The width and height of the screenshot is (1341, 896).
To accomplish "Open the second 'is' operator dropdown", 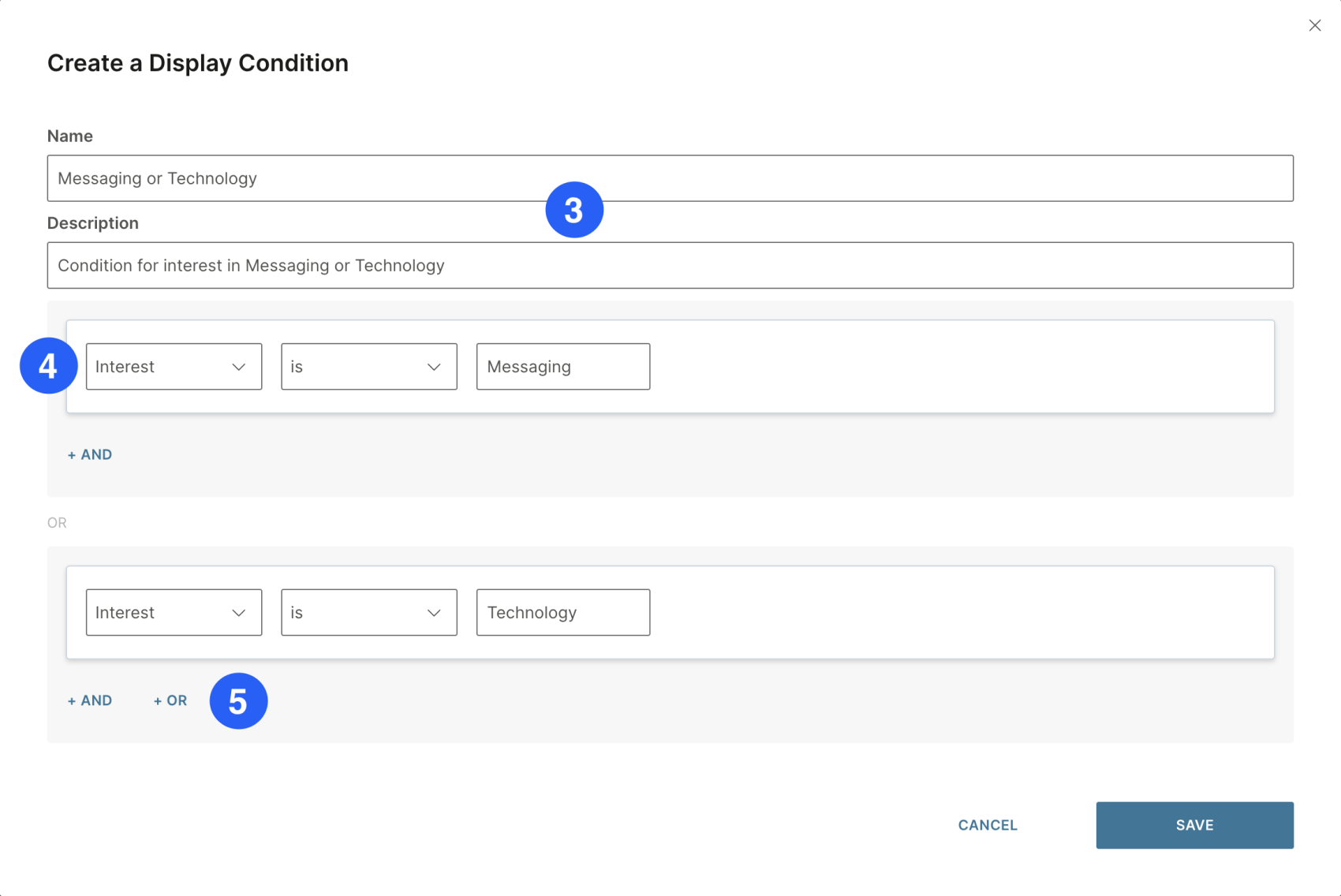I will click(x=368, y=612).
